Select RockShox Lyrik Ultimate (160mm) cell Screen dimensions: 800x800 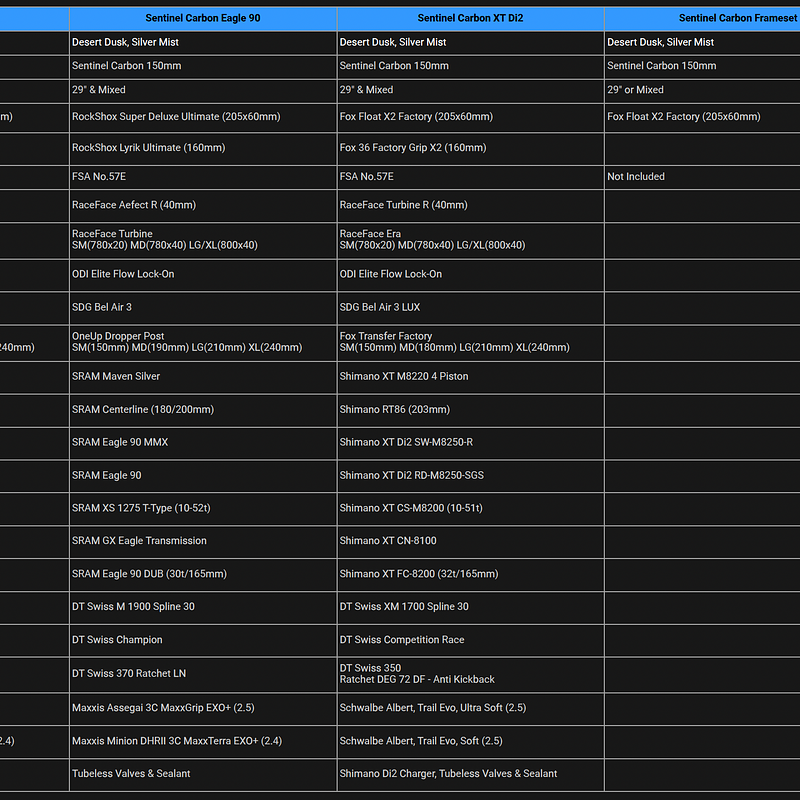[x=203, y=148]
